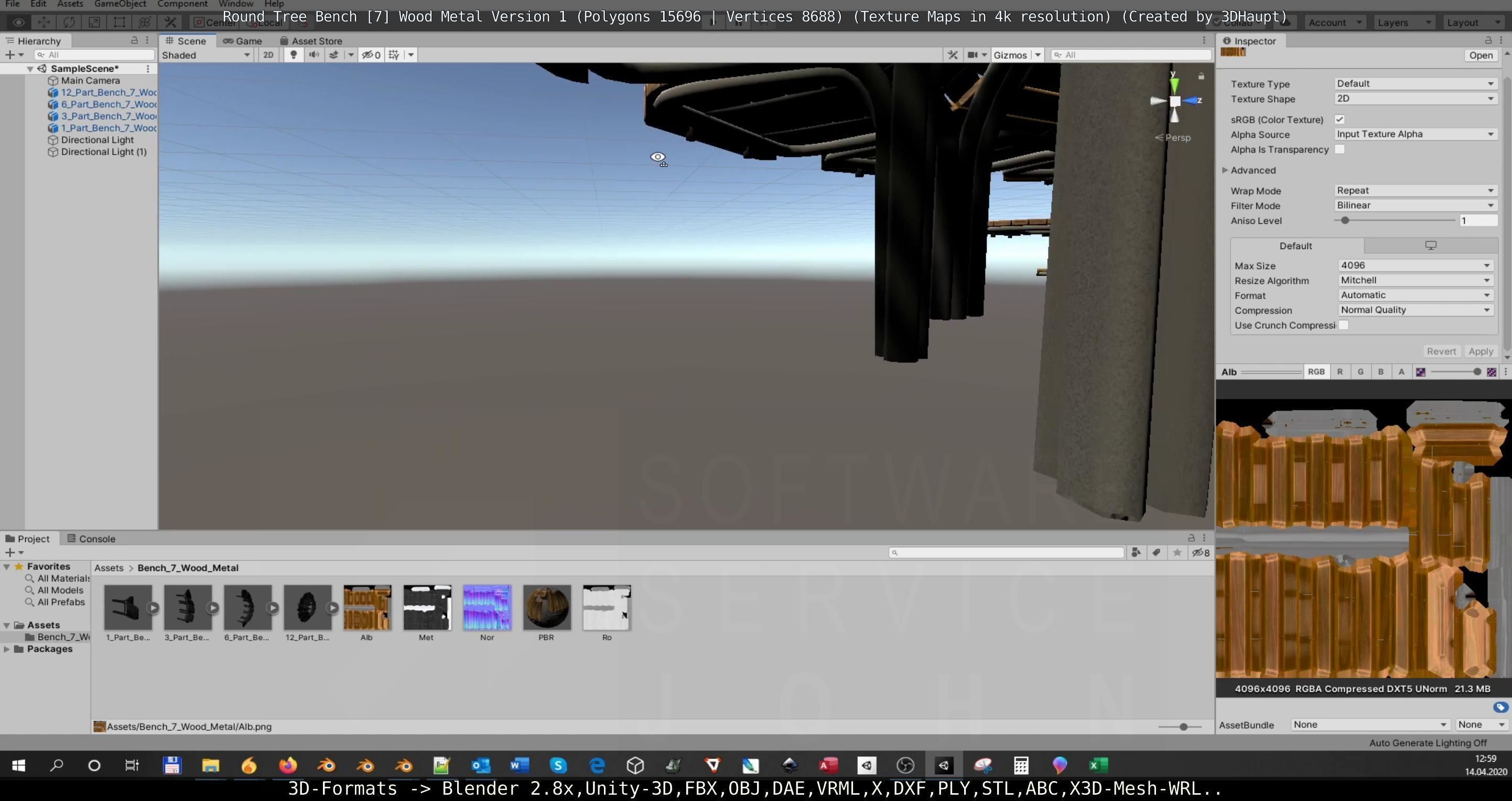The width and height of the screenshot is (1512, 801).
Task: Toggle 2D scene view mode
Action: [268, 55]
